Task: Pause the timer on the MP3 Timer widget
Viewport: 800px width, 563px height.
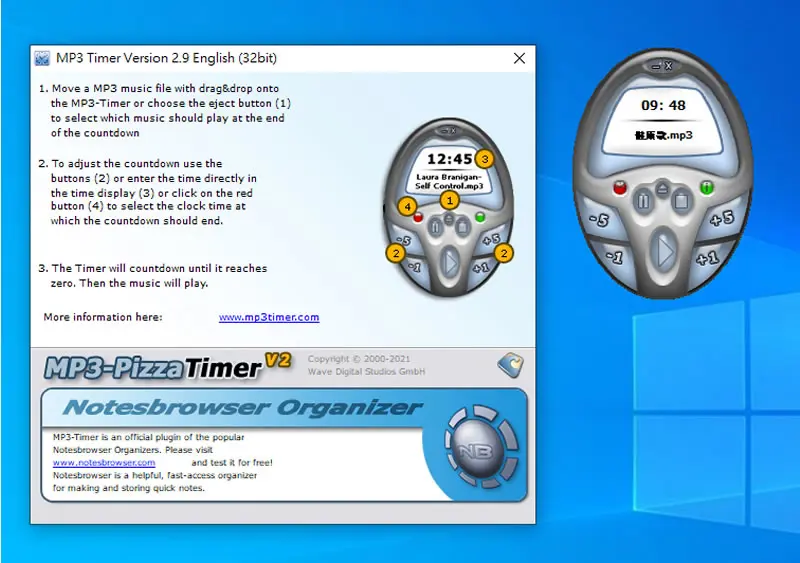Action: tap(643, 201)
